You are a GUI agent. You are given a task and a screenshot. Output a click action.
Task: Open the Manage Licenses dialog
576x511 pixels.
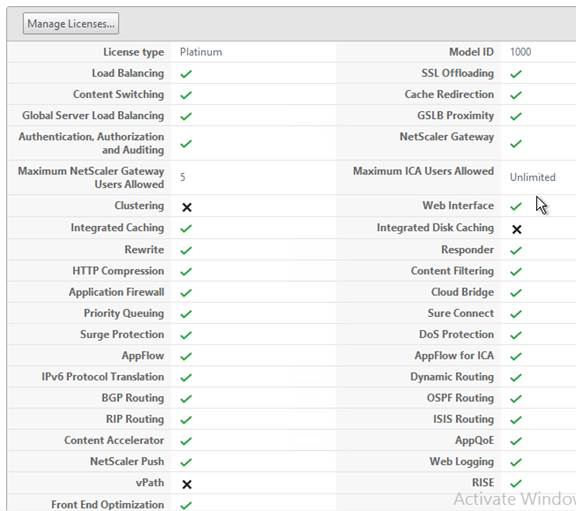[71, 24]
